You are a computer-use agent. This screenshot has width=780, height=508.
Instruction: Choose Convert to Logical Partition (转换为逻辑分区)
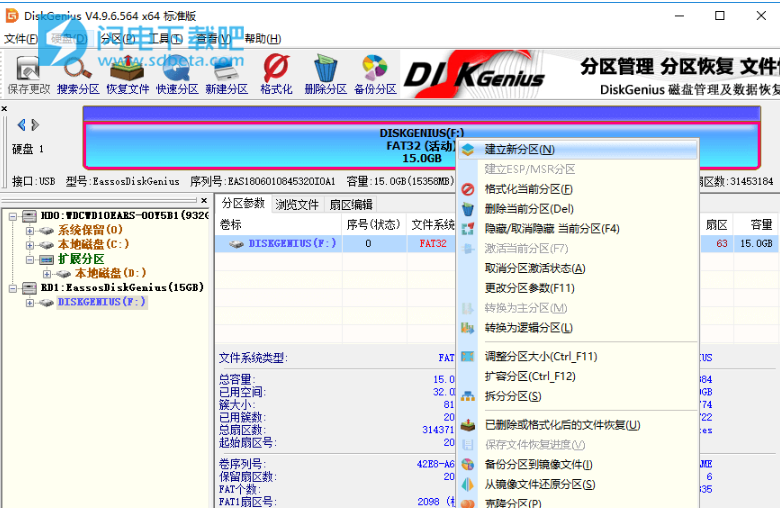pos(578,328)
